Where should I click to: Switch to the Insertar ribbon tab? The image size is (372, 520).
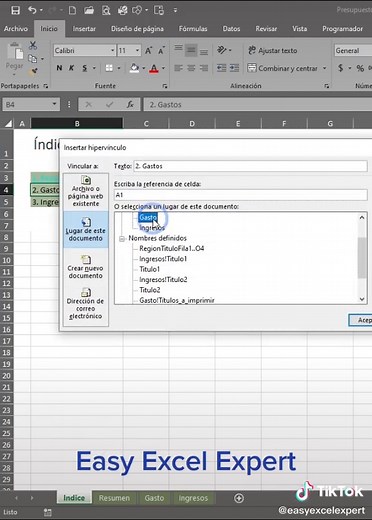[x=84, y=29]
